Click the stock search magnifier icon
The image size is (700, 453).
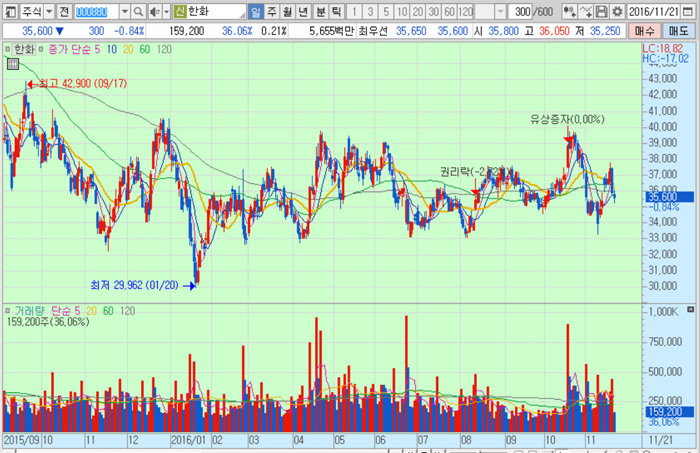(x=140, y=11)
